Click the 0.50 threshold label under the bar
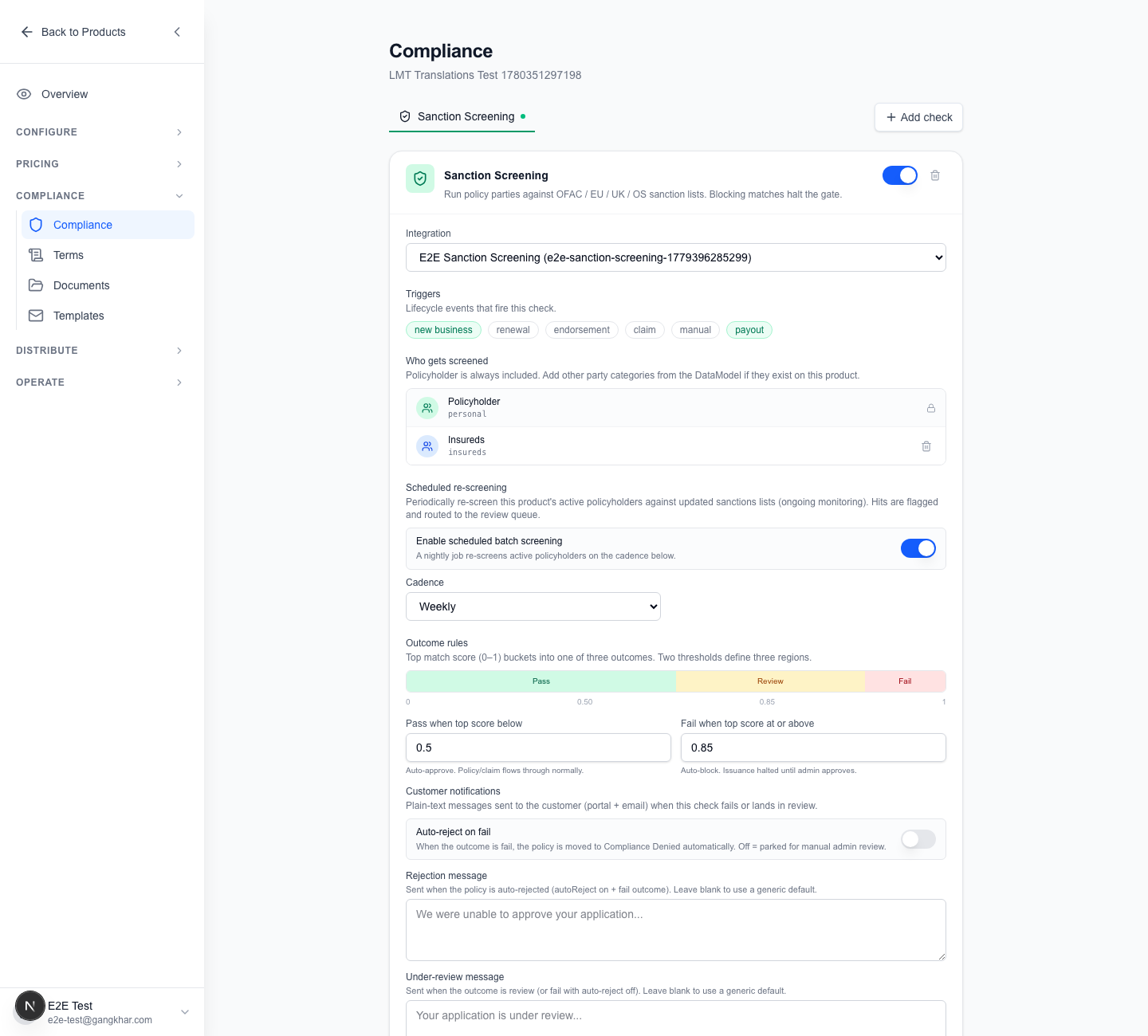This screenshot has height=1036, width=1148. 584,702
